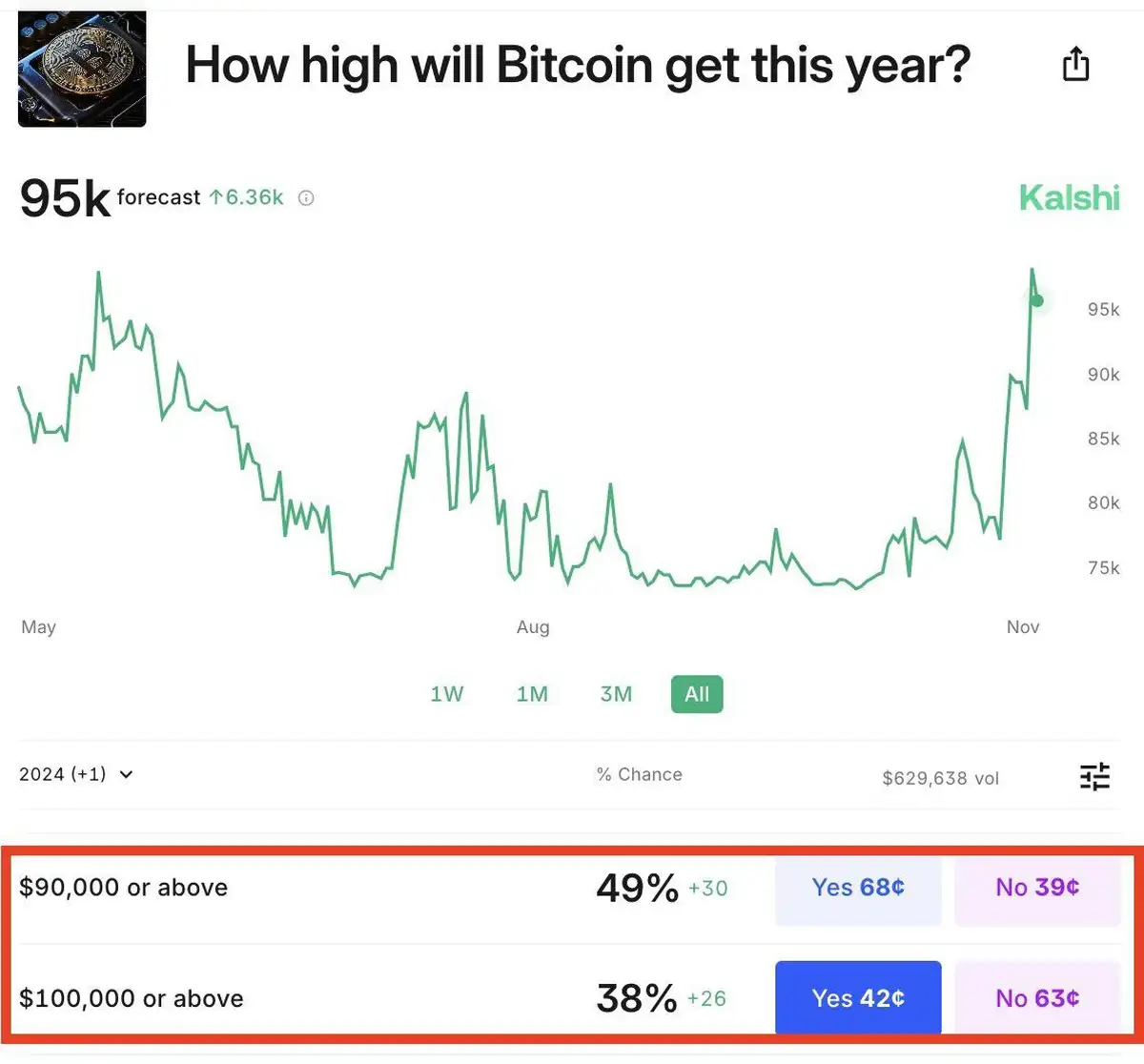Viewport: 1144px width, 1064px height.
Task: Click the latest data point dot on chart
Action: [x=1037, y=301]
